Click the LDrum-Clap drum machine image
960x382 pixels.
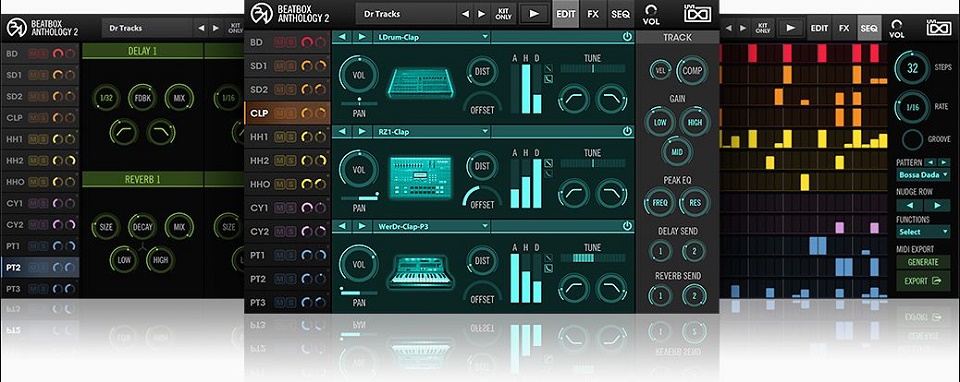coord(420,82)
